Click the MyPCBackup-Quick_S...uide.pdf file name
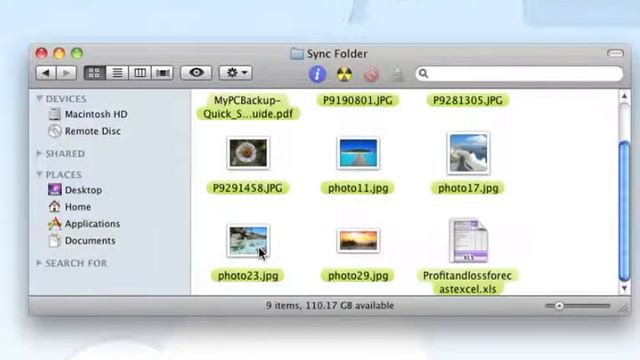 pyautogui.click(x=248, y=107)
